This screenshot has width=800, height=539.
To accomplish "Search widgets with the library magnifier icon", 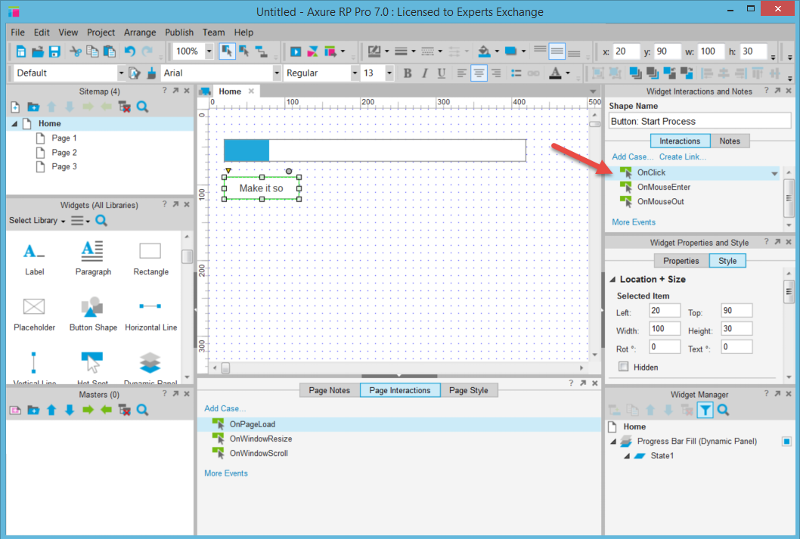I will tap(101, 220).
